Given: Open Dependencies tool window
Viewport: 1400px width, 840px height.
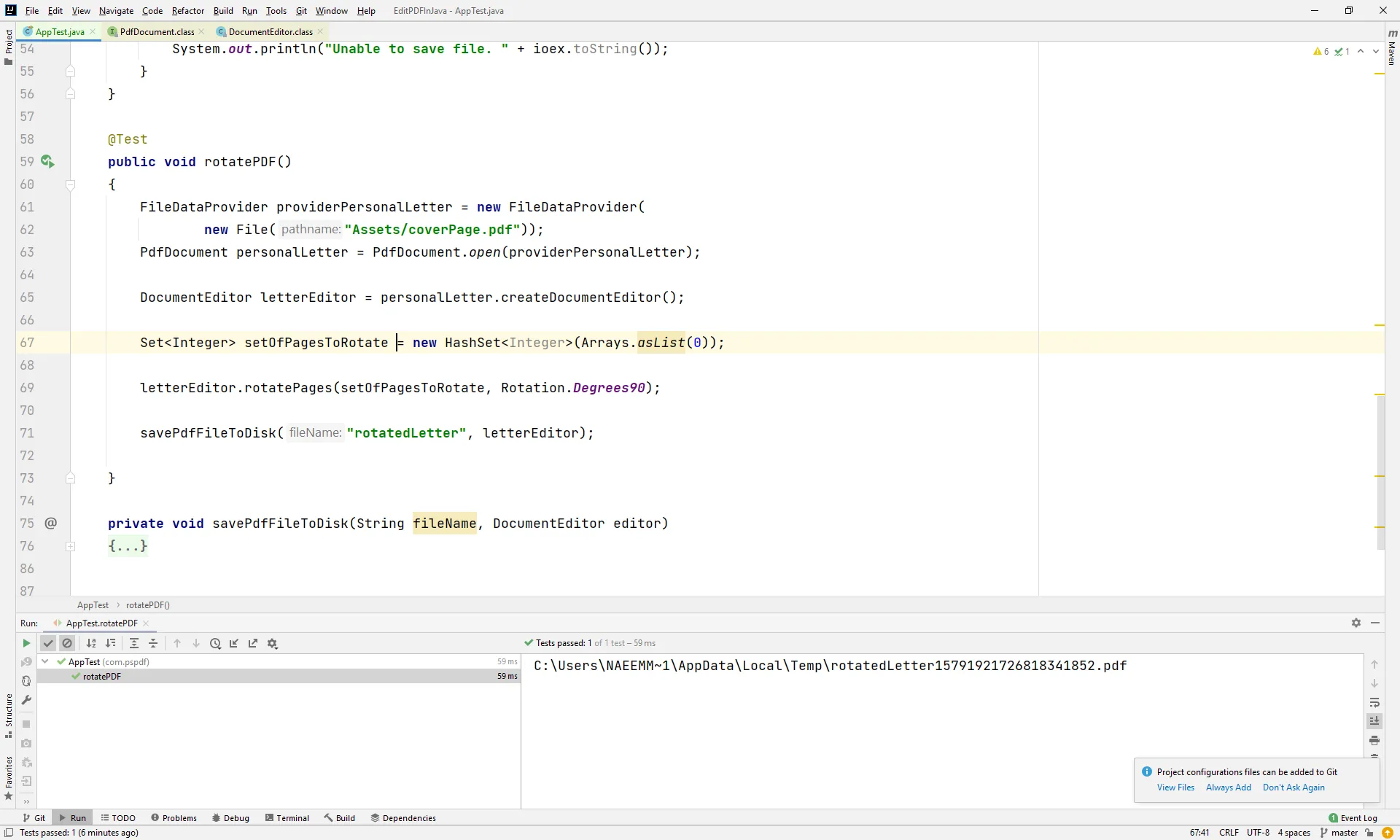Looking at the screenshot, I should (403, 817).
